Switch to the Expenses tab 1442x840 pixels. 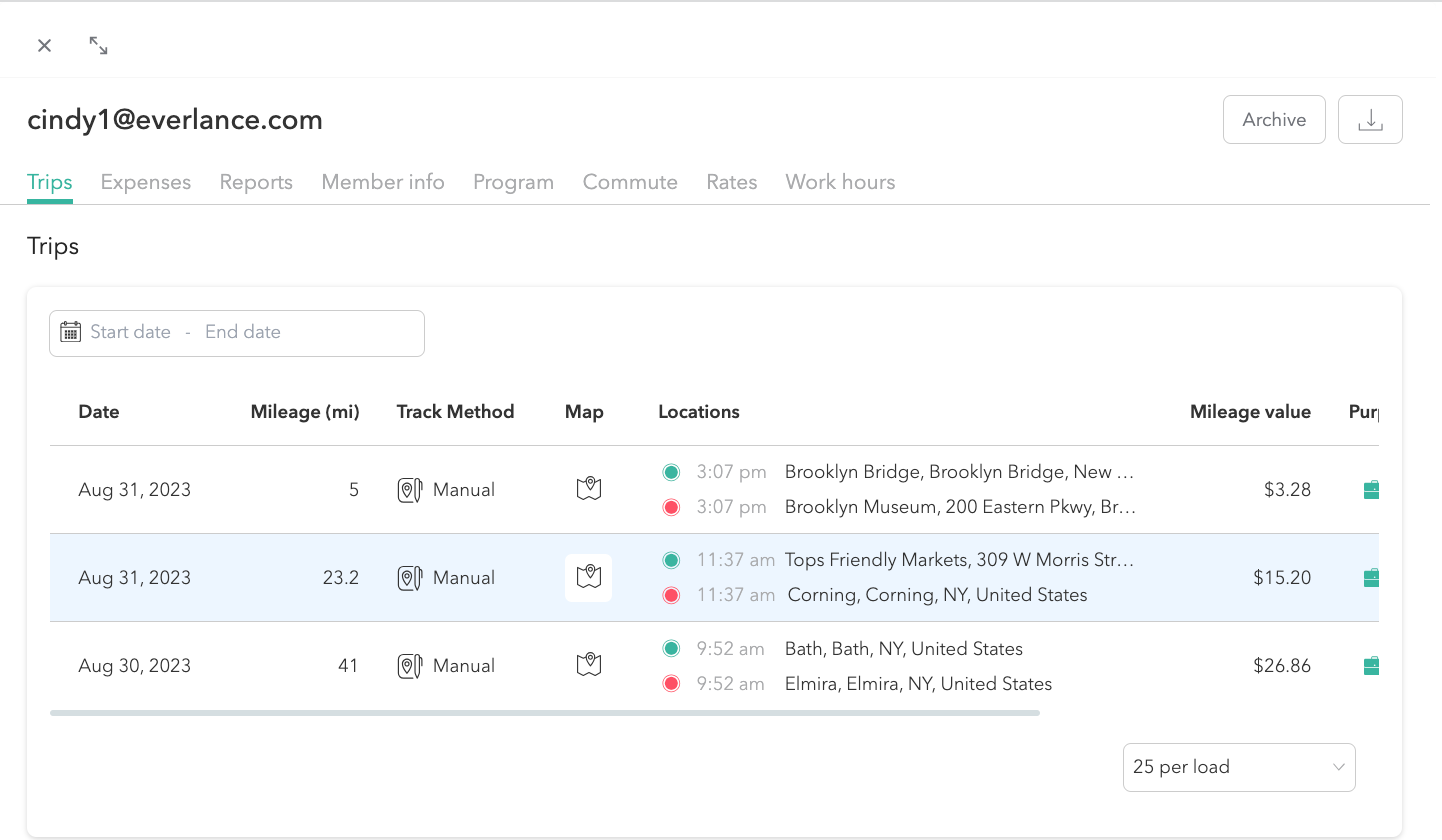tap(146, 182)
